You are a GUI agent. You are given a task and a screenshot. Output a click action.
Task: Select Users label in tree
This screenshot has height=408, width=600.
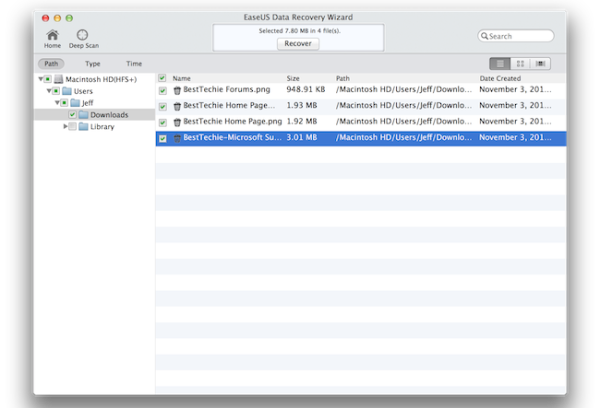point(83,91)
